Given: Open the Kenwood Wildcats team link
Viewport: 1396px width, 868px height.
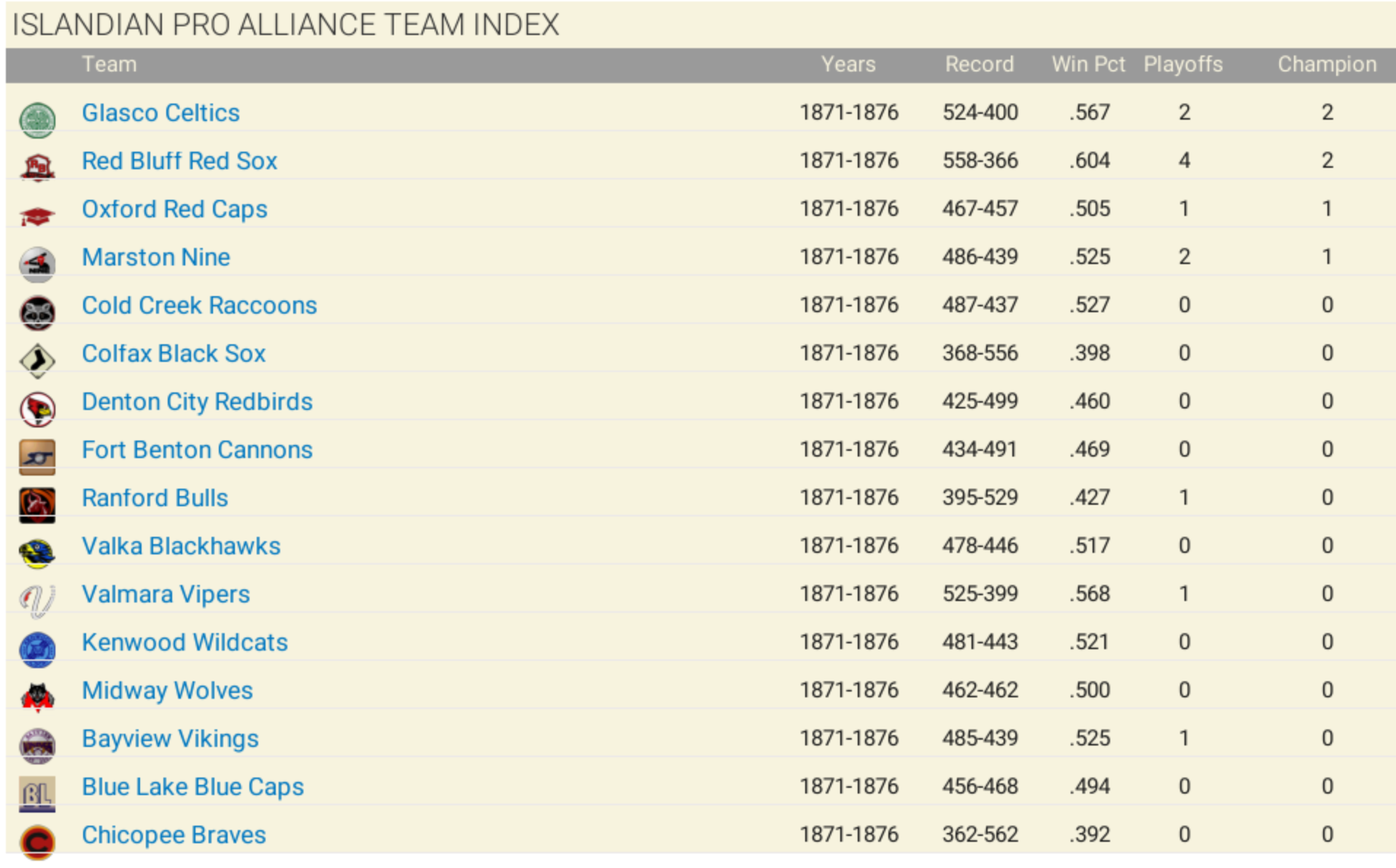Looking at the screenshot, I should click(x=185, y=643).
